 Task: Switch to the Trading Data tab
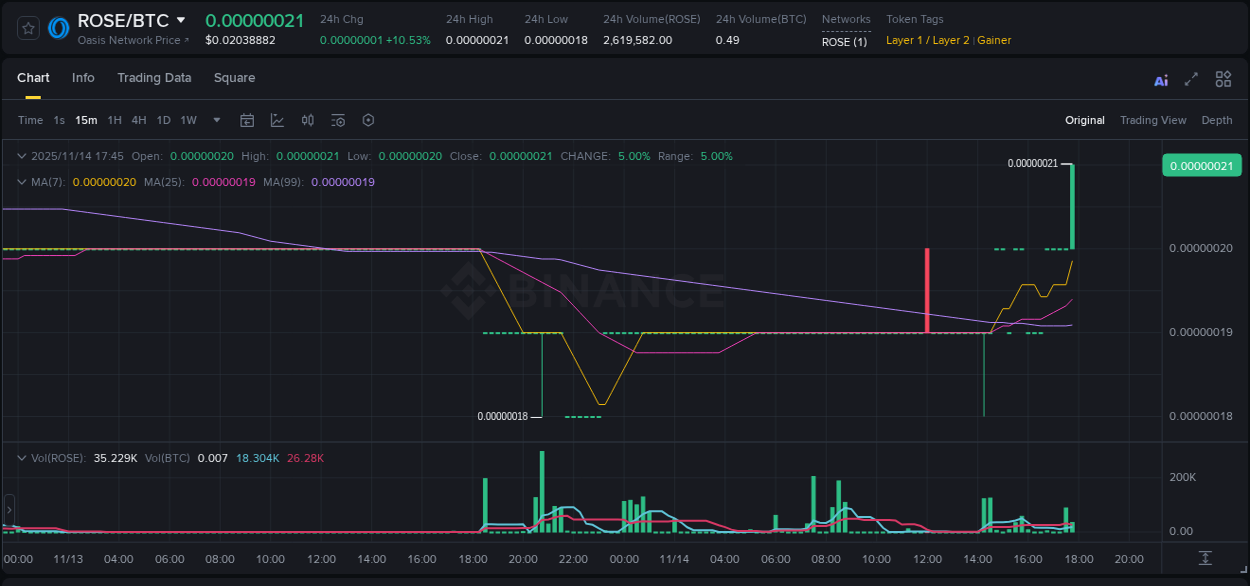coord(154,78)
